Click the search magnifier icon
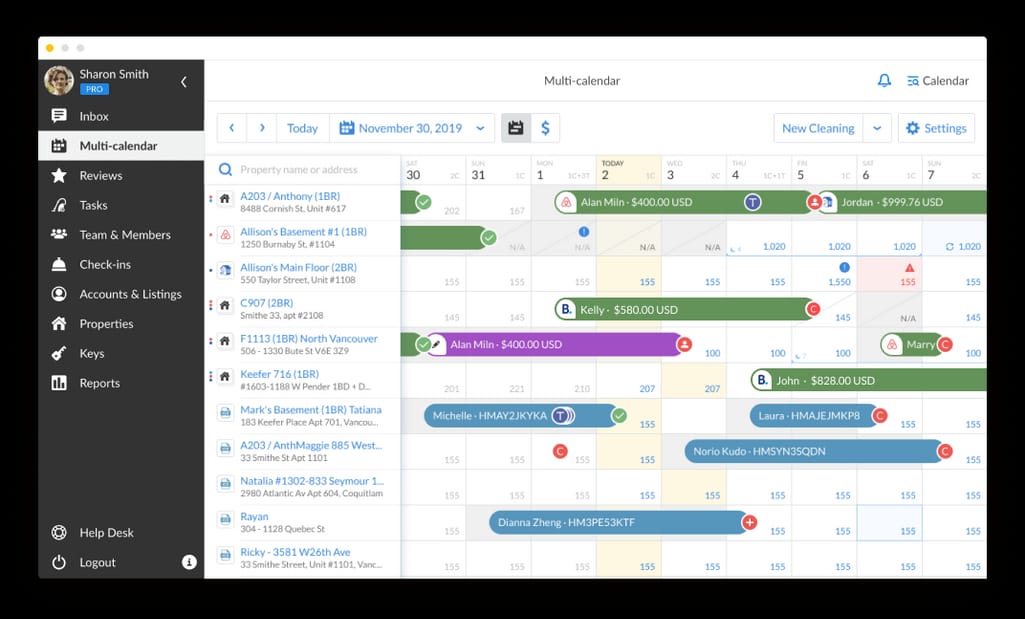The height and width of the screenshot is (619, 1025). point(225,169)
